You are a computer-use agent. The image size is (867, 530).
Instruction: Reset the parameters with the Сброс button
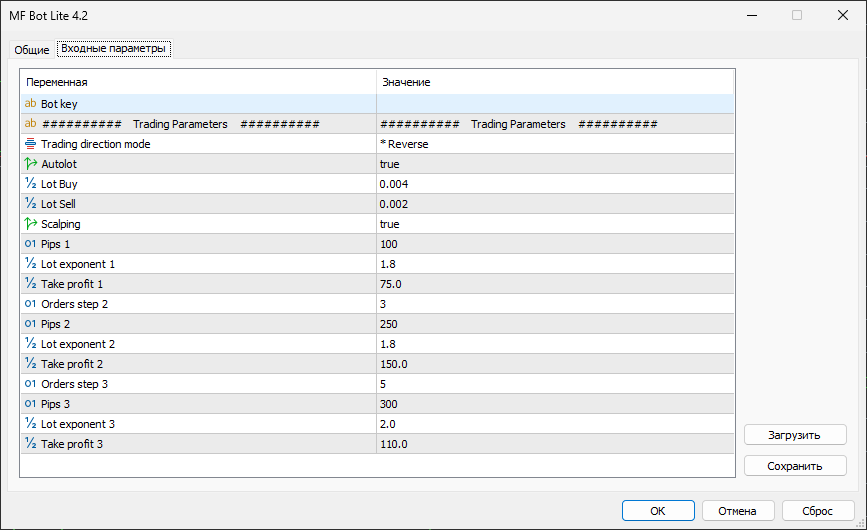(x=817, y=510)
